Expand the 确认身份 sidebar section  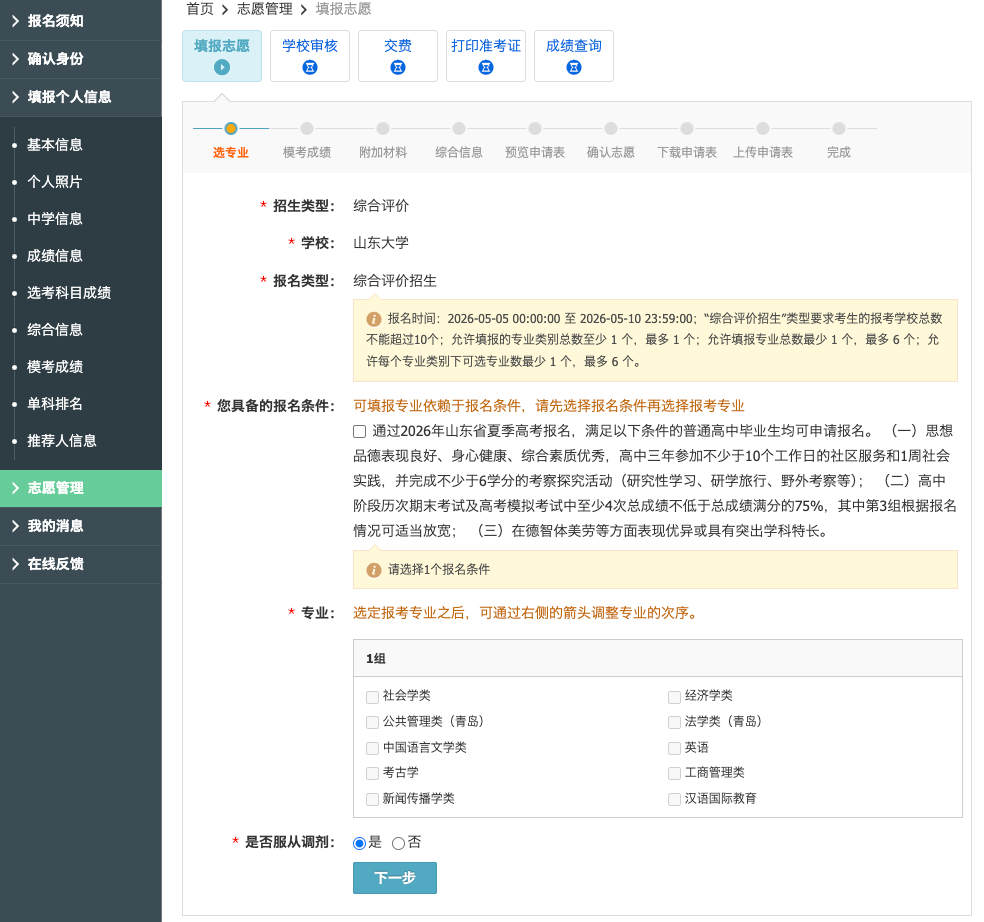pyautogui.click(x=81, y=59)
